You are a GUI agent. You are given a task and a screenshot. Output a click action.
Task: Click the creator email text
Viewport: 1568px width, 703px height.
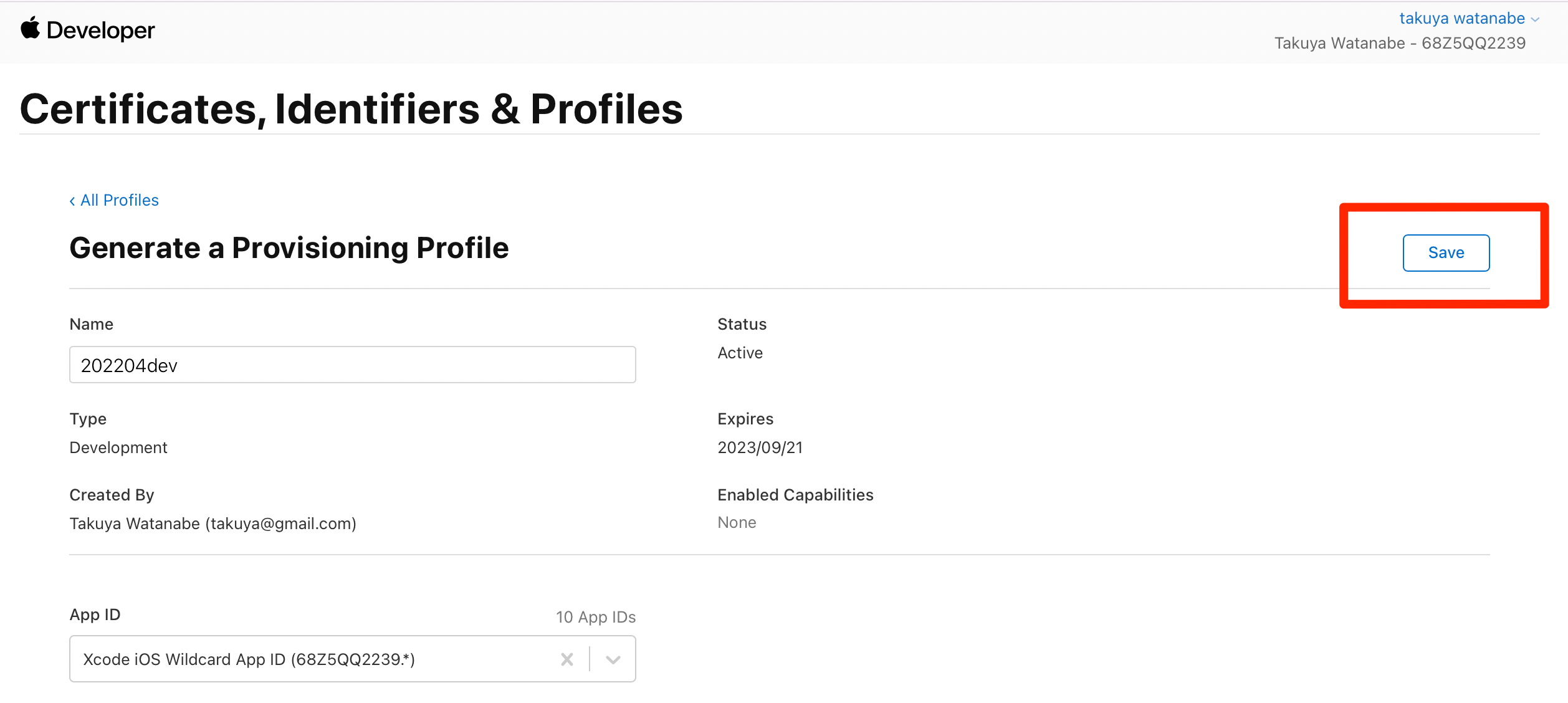click(x=280, y=524)
